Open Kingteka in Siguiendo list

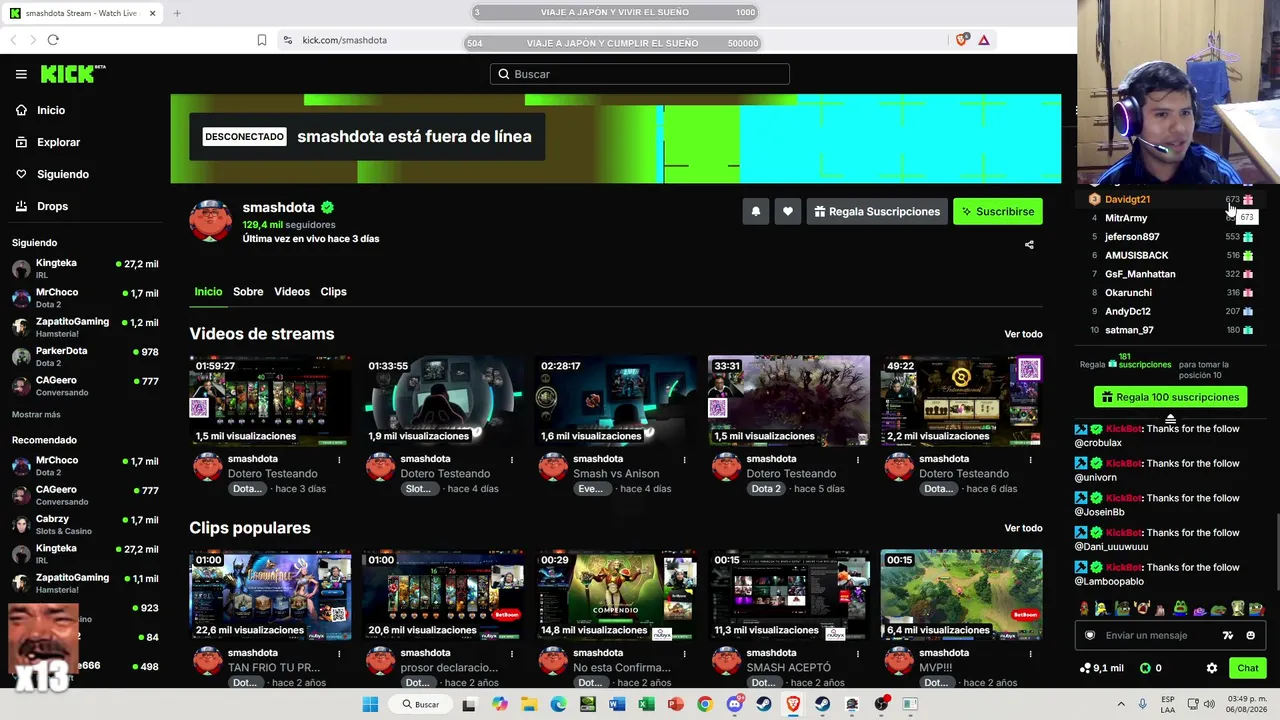tap(85, 268)
